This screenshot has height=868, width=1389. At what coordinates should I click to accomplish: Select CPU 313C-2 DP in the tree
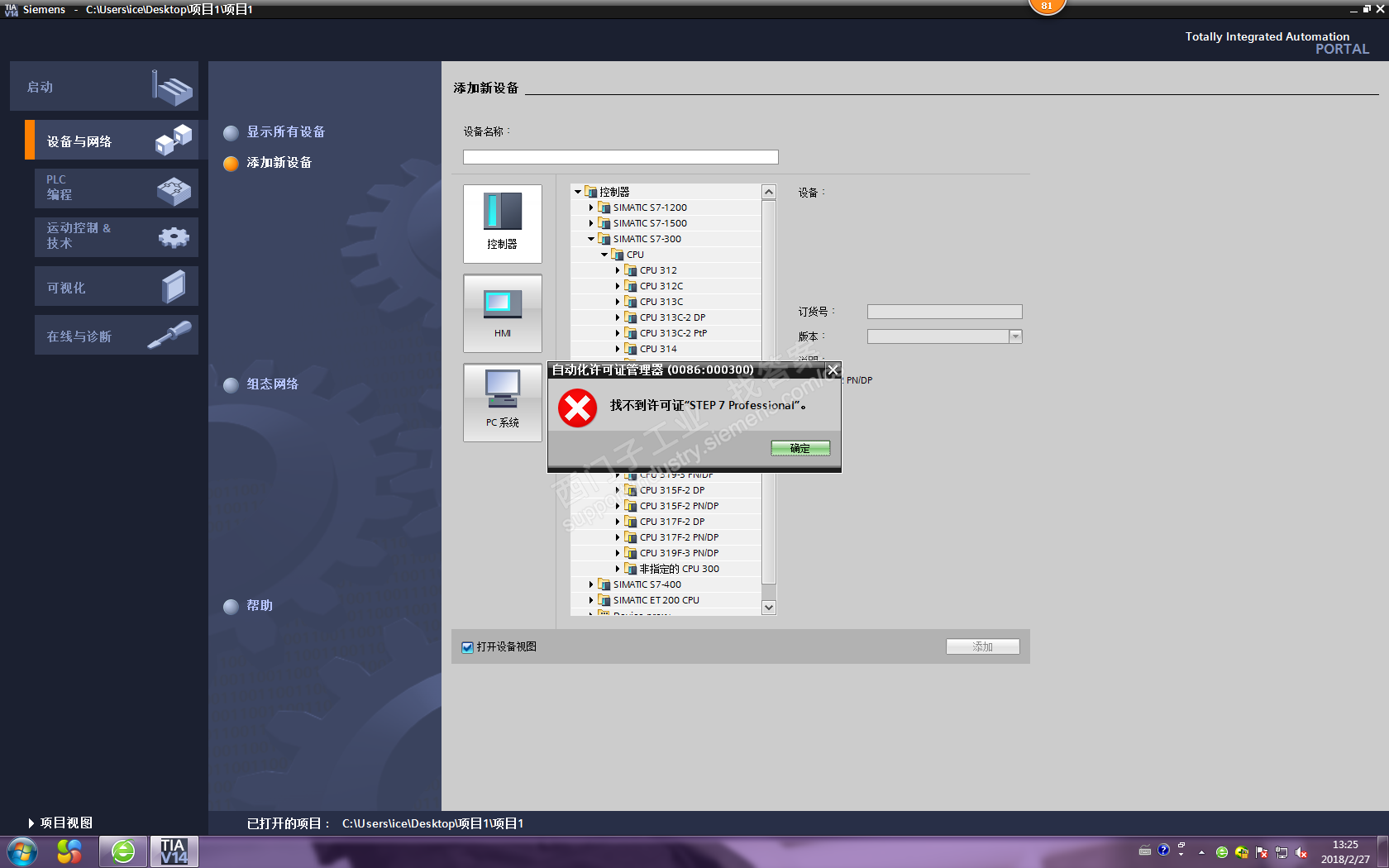point(672,317)
